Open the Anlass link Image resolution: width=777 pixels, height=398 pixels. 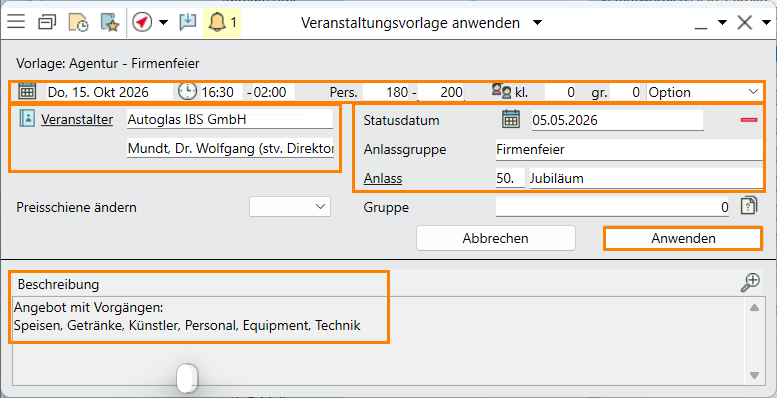383,178
